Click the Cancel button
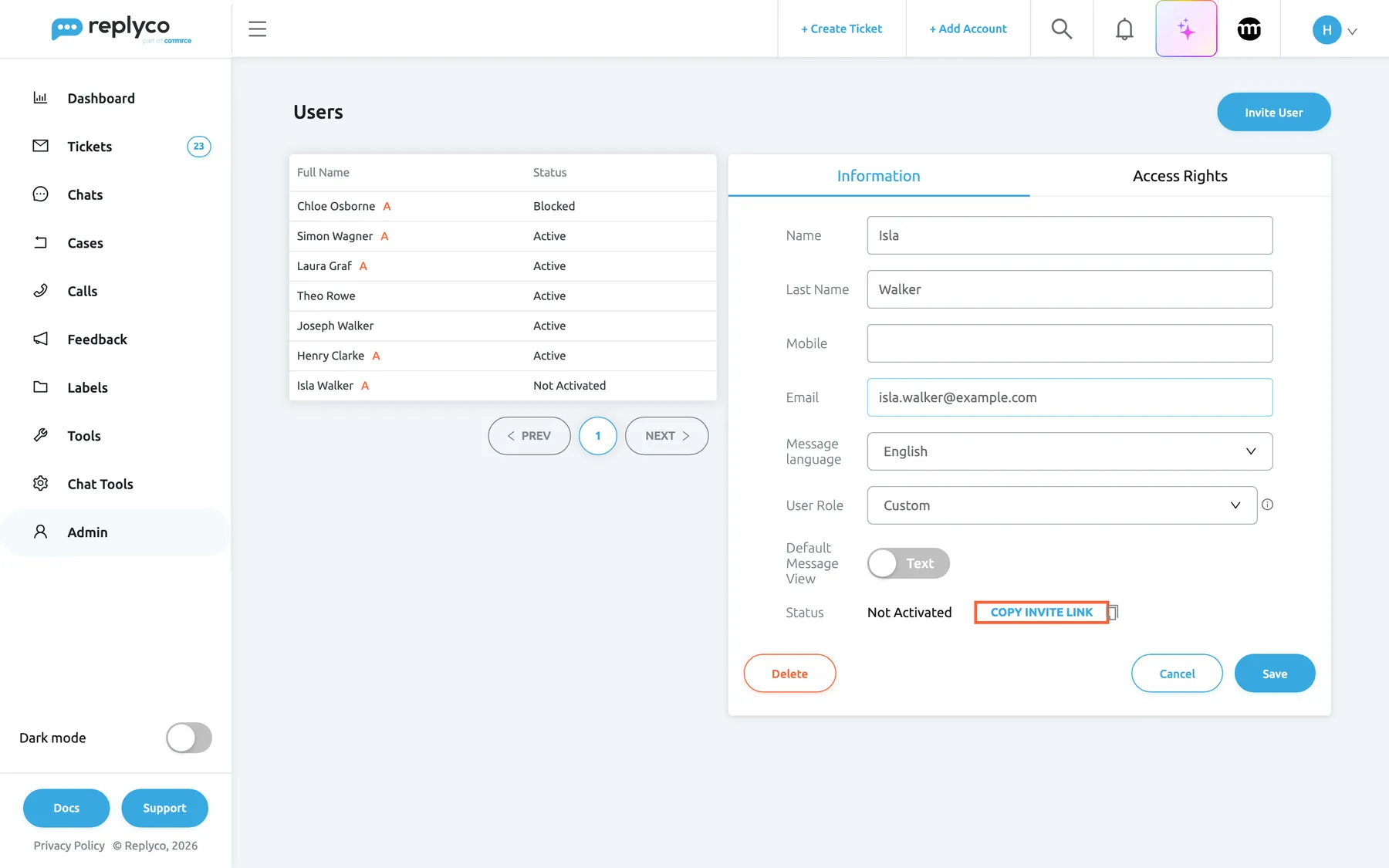Screen dimensions: 1389x868 click(1177, 674)
